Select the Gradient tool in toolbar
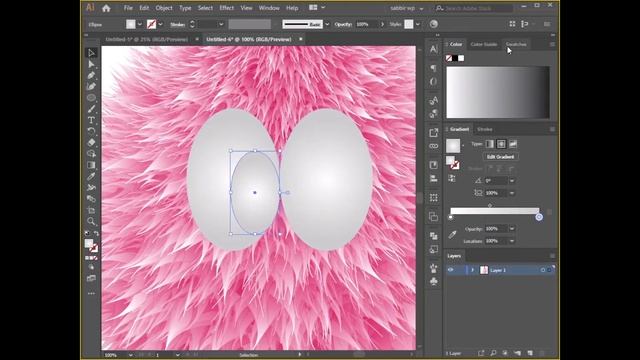Viewport: 640px width, 360px height. click(91, 165)
